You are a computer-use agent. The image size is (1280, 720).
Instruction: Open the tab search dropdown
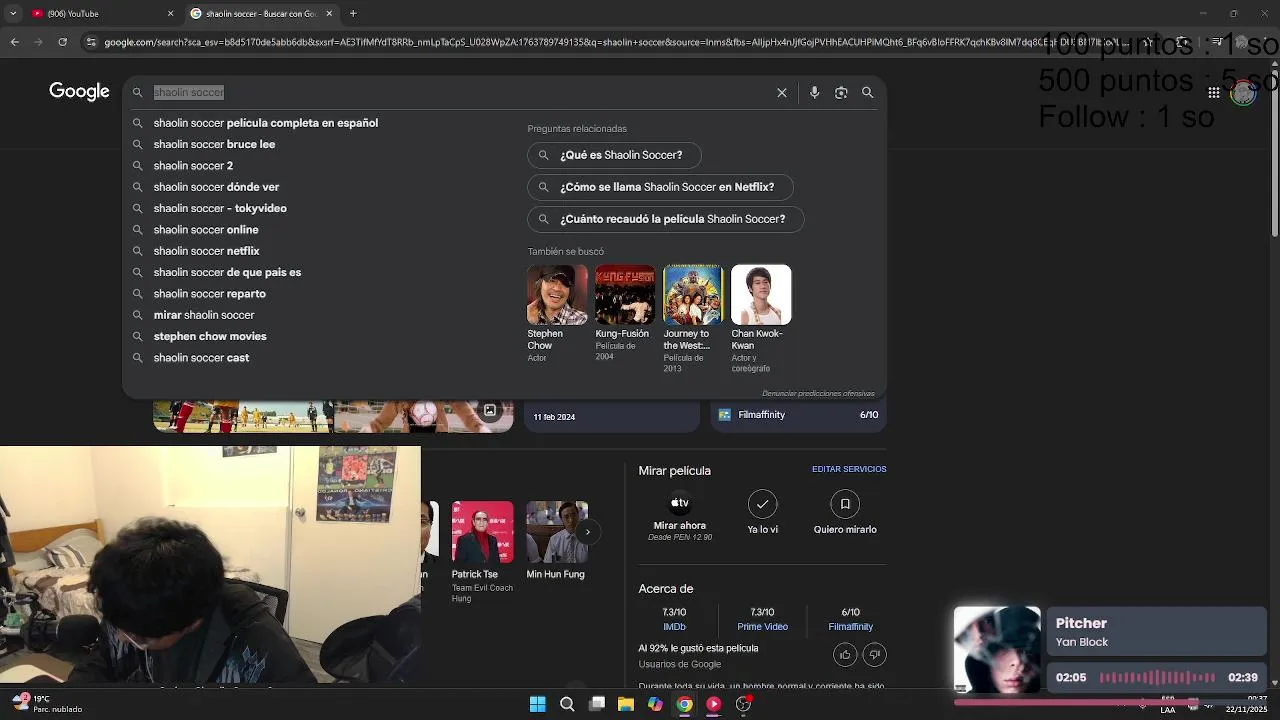[13, 13]
